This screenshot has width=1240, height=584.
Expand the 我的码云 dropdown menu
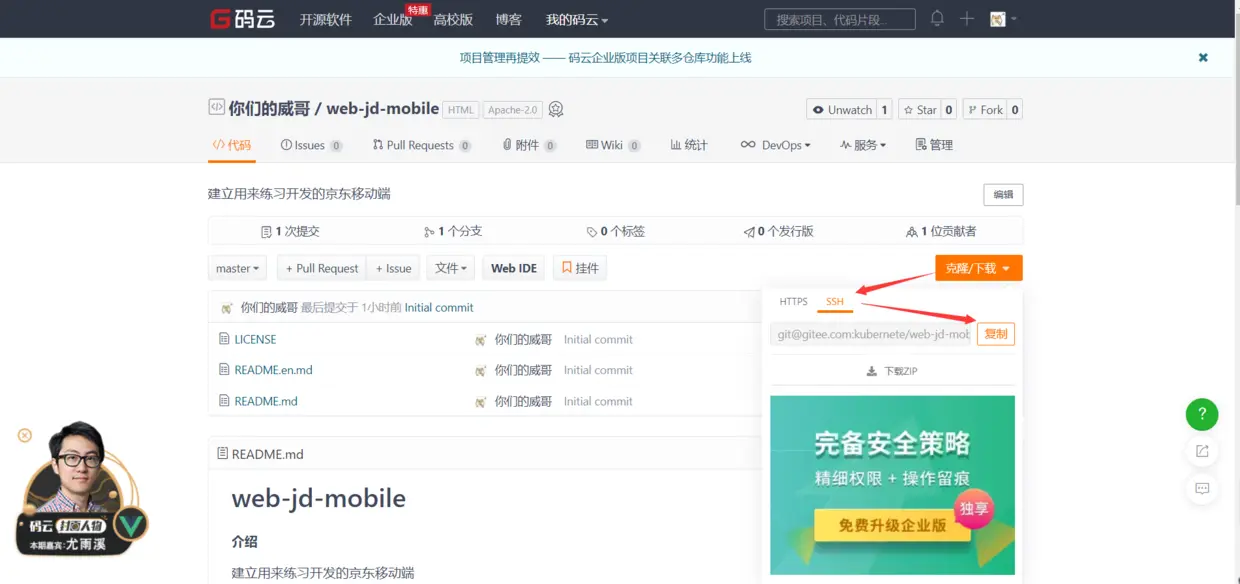pos(577,19)
